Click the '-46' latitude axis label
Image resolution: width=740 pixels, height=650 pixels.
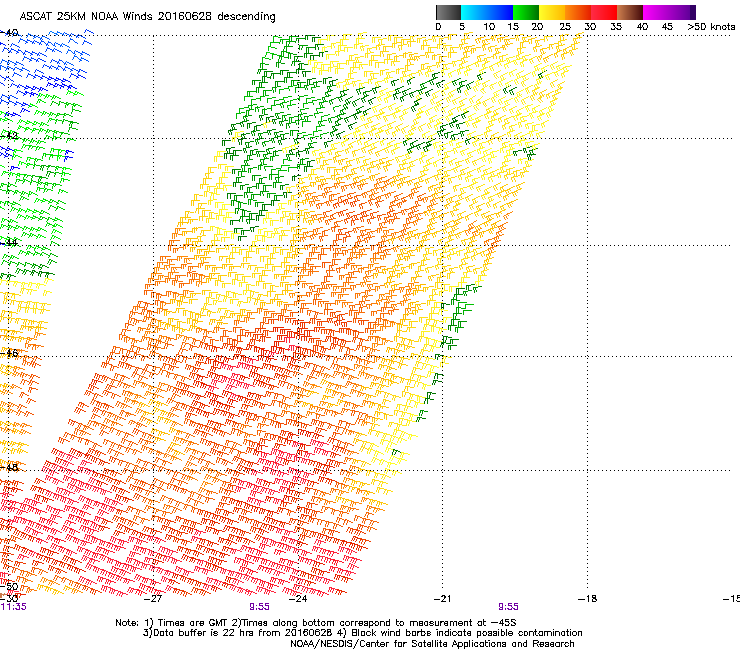[9, 353]
